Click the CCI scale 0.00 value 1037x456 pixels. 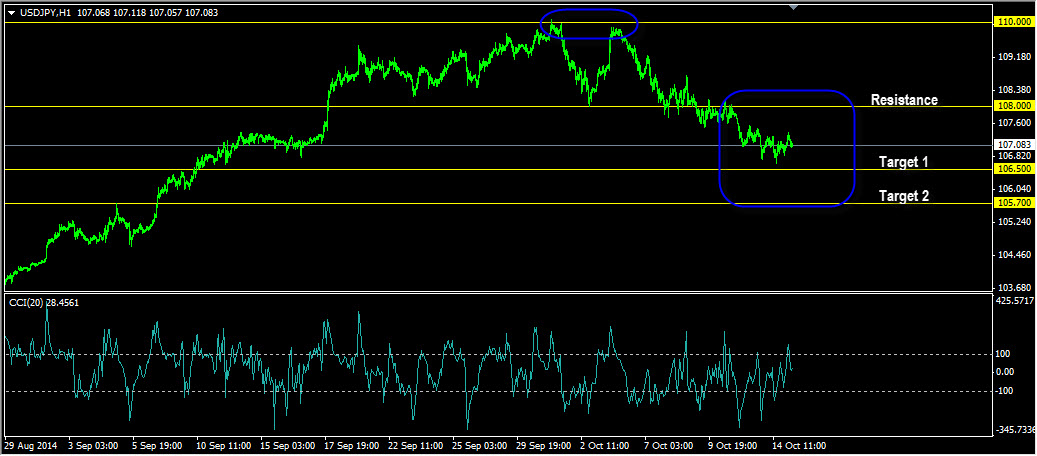[x=1007, y=371]
